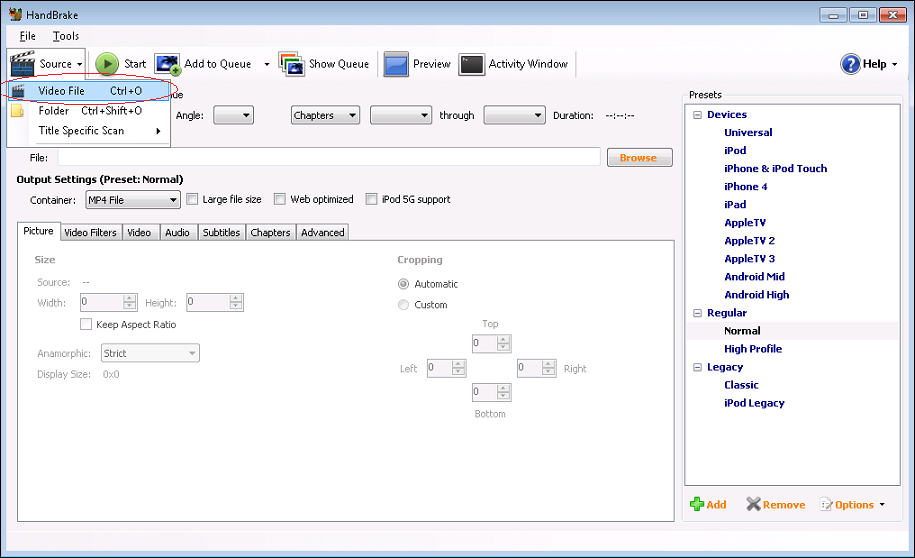Click the Start label in toolbar
Viewport: 915px width, 558px height.
pos(135,64)
